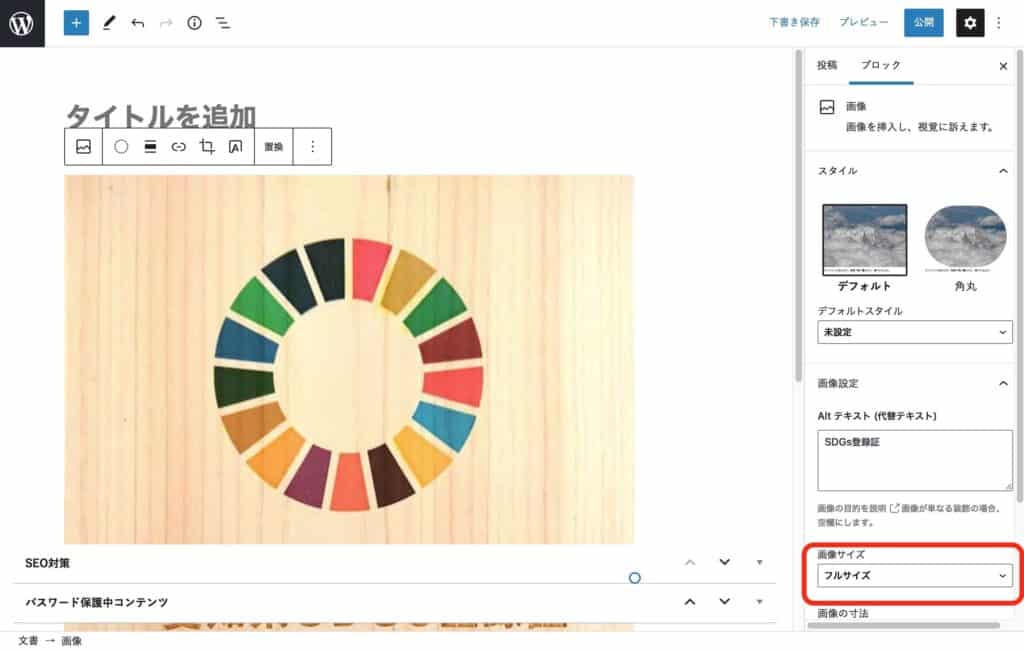The image size is (1024, 650).
Task: Open document details info icon
Action: pyautogui.click(x=195, y=23)
